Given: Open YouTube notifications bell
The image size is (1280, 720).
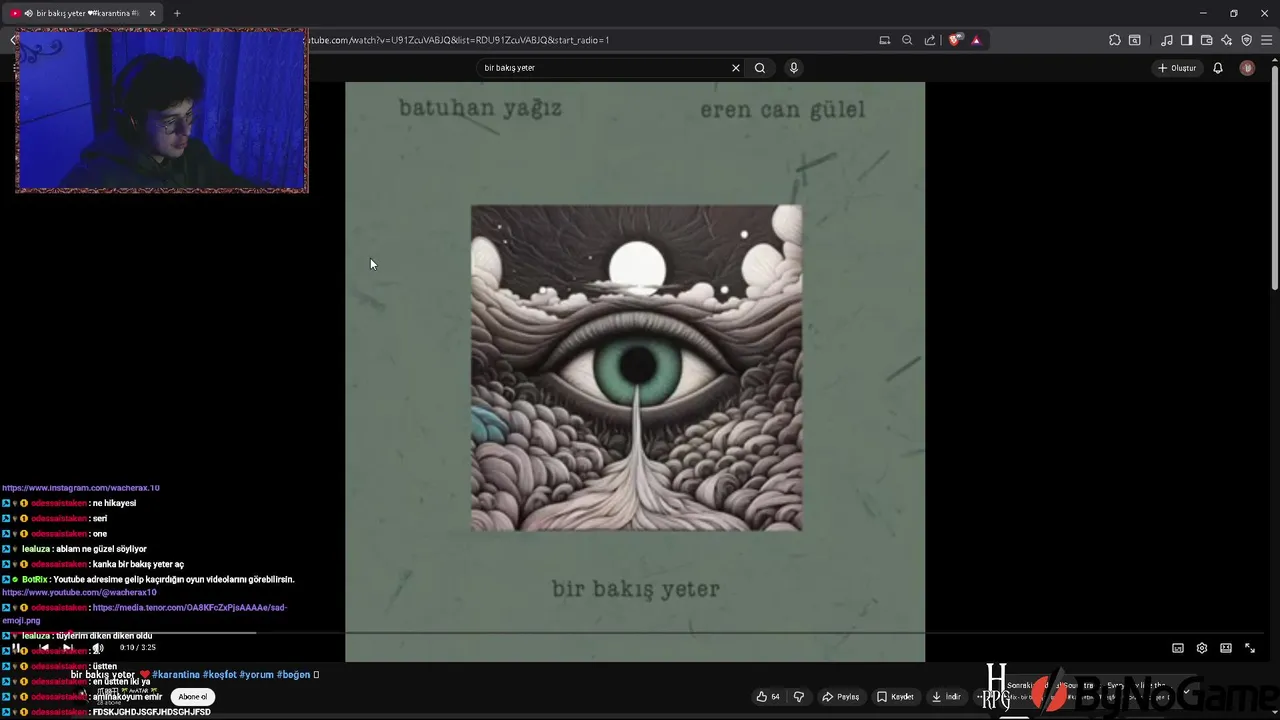Looking at the screenshot, I should (x=1218, y=68).
